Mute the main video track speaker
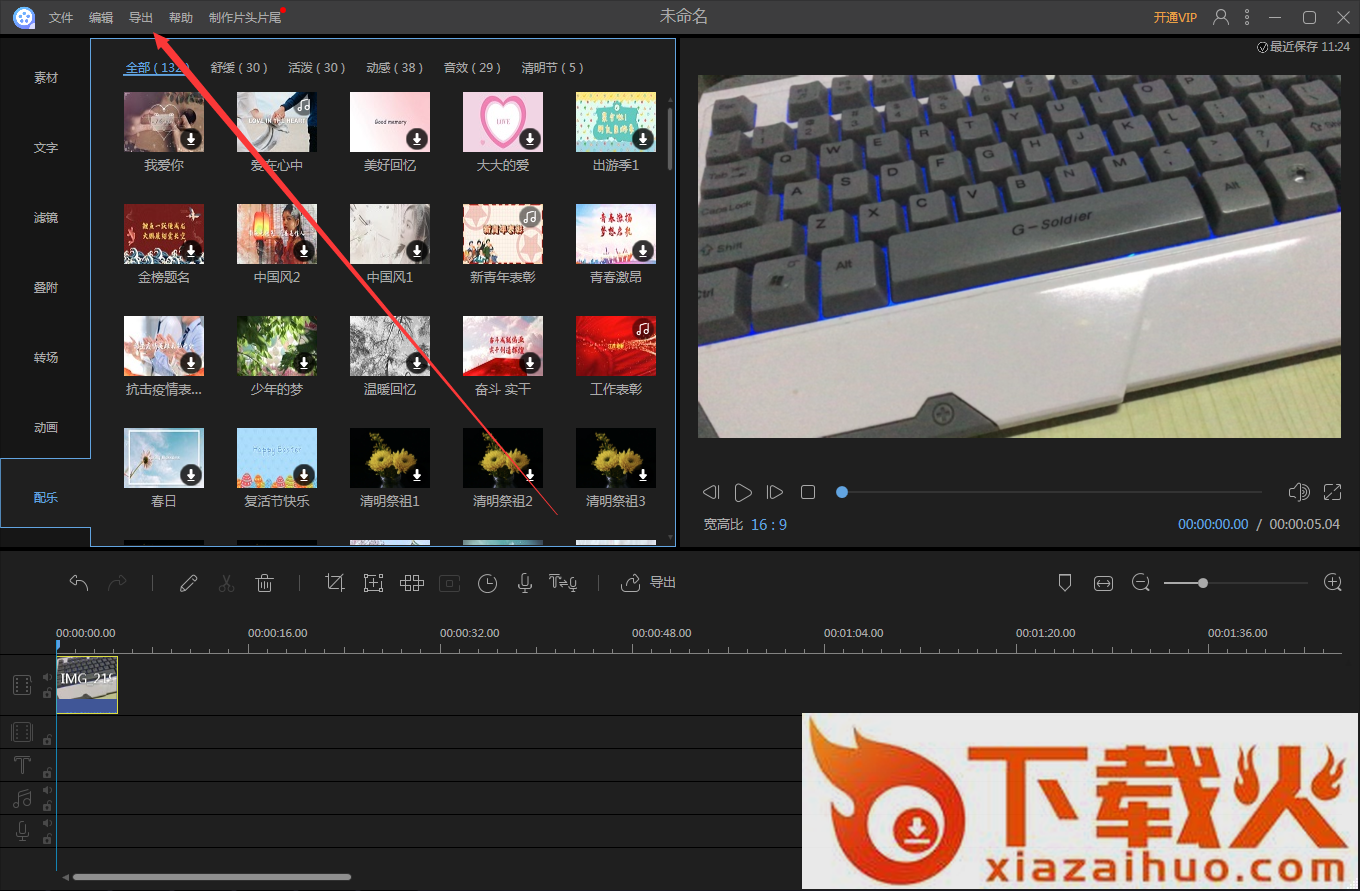Image resolution: width=1360 pixels, height=891 pixels. coord(47,677)
